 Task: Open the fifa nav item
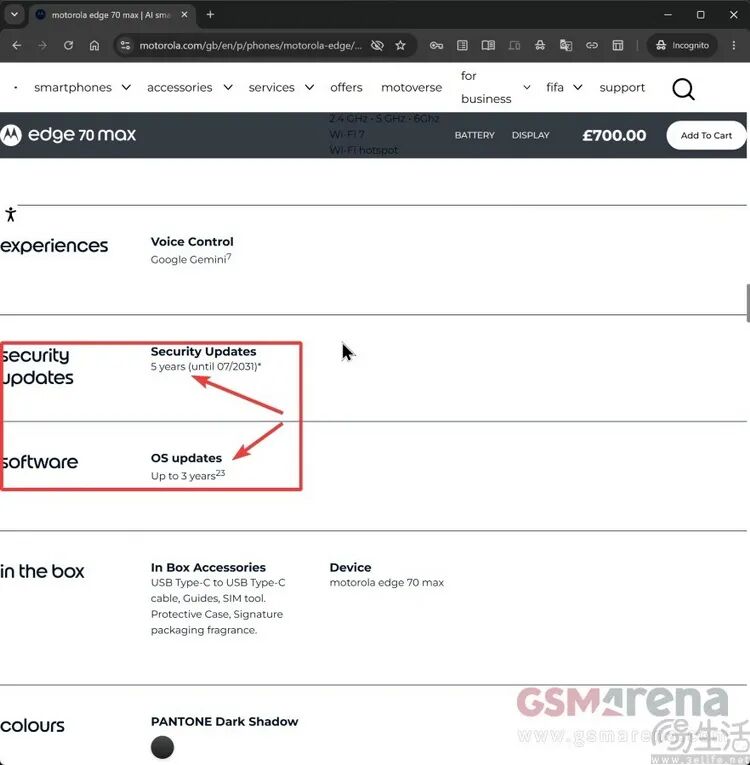(x=555, y=87)
